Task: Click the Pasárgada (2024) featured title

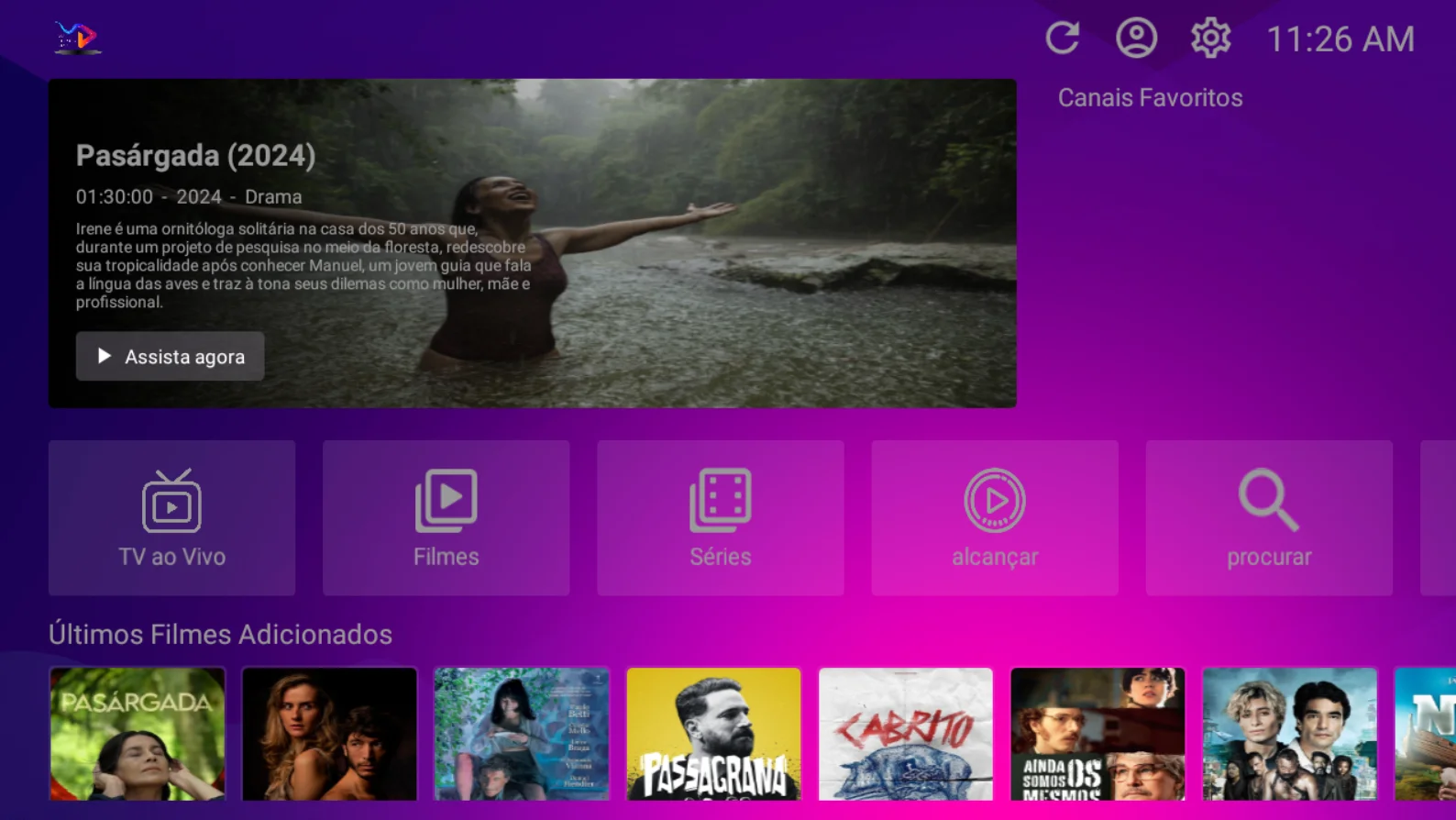Action: pos(195,155)
